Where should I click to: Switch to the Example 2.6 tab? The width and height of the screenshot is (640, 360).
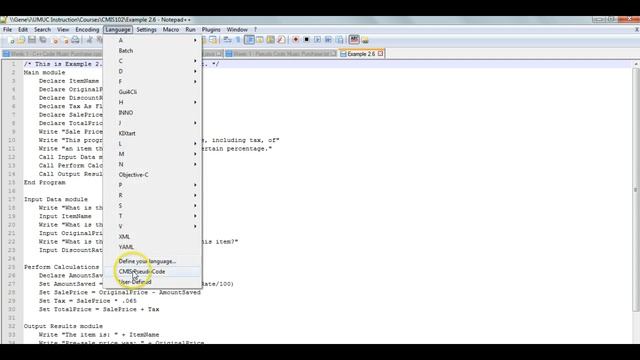(x=361, y=53)
